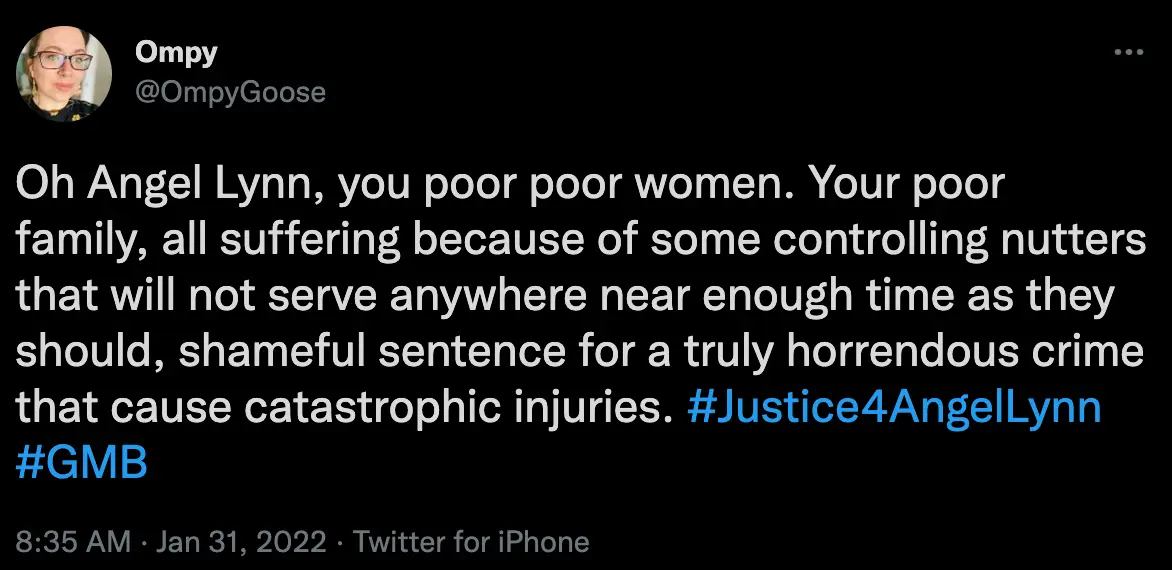Click the display name Ompy
This screenshot has width=1172, height=570.
coord(176,53)
